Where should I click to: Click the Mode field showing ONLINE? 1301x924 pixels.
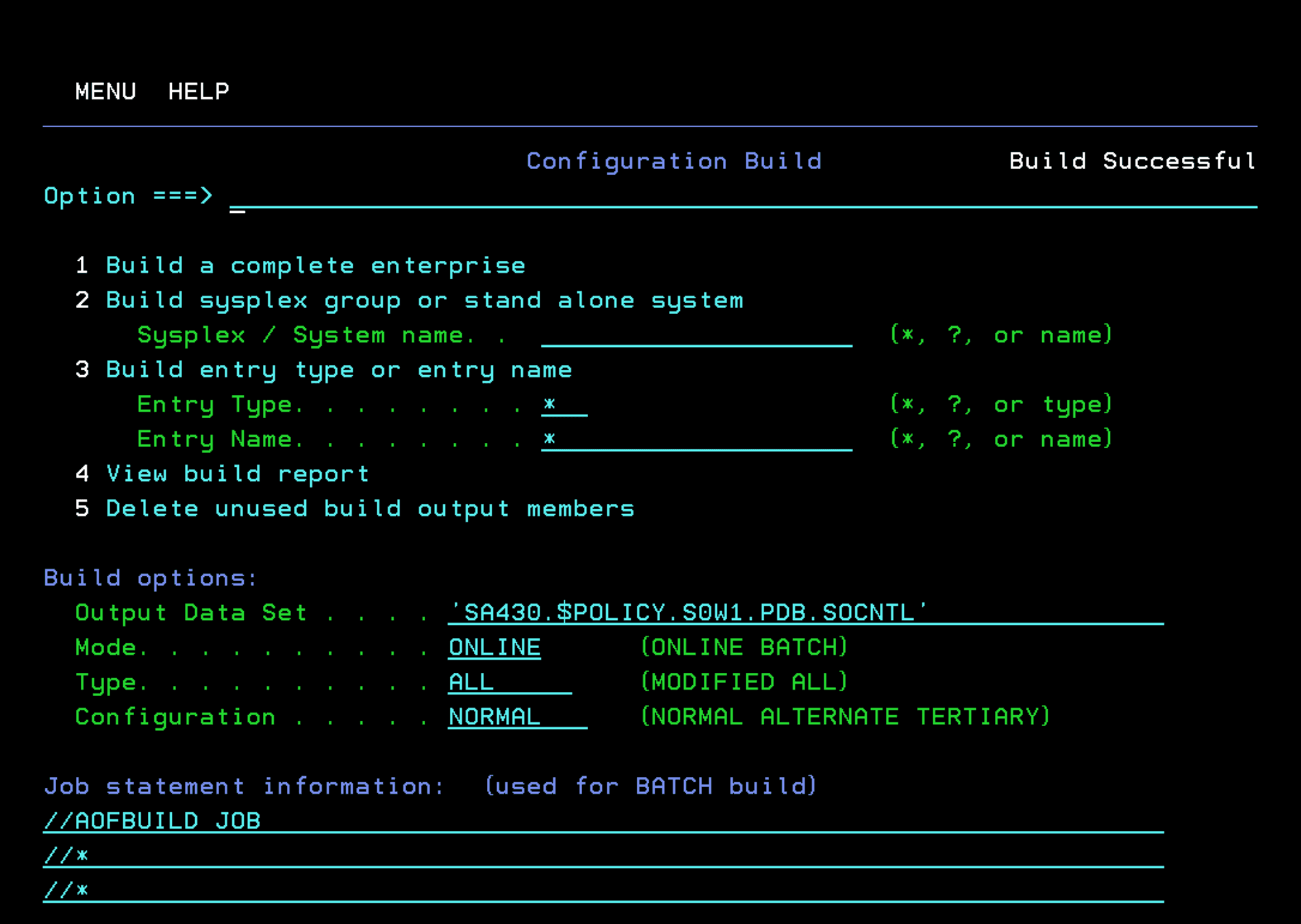pyautogui.click(x=494, y=647)
